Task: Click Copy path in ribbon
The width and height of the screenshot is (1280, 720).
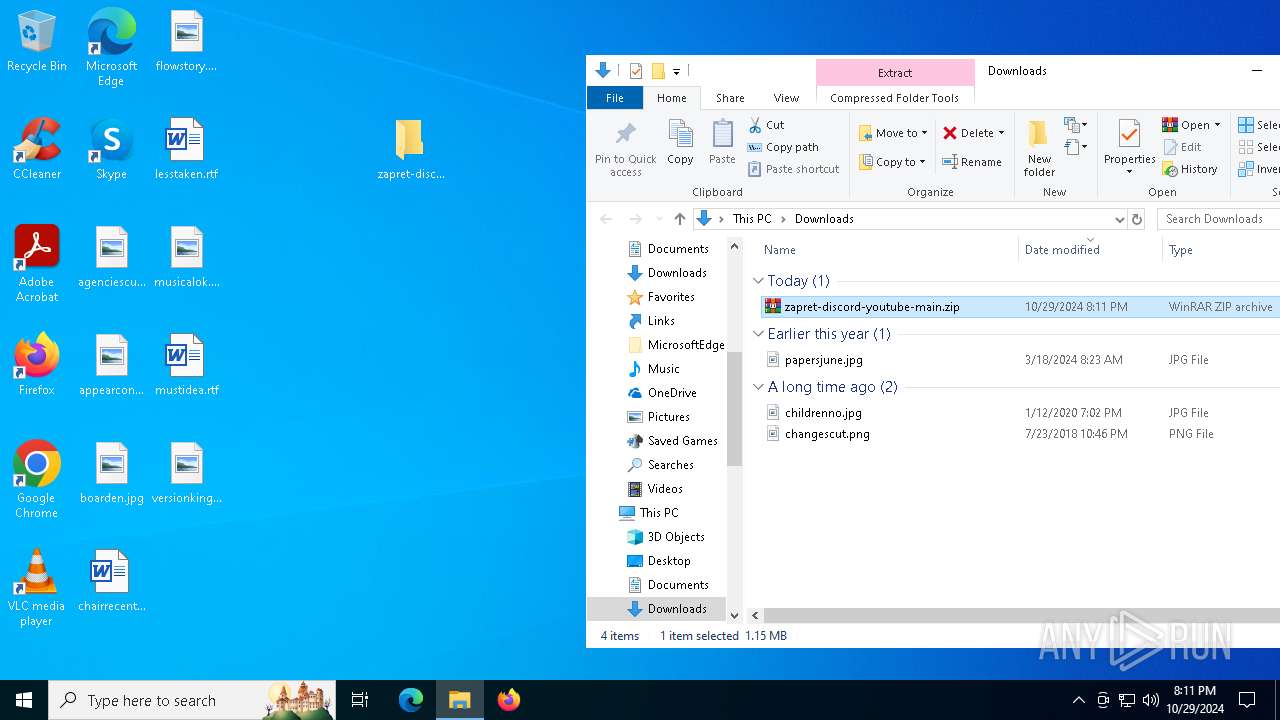Action: click(783, 147)
